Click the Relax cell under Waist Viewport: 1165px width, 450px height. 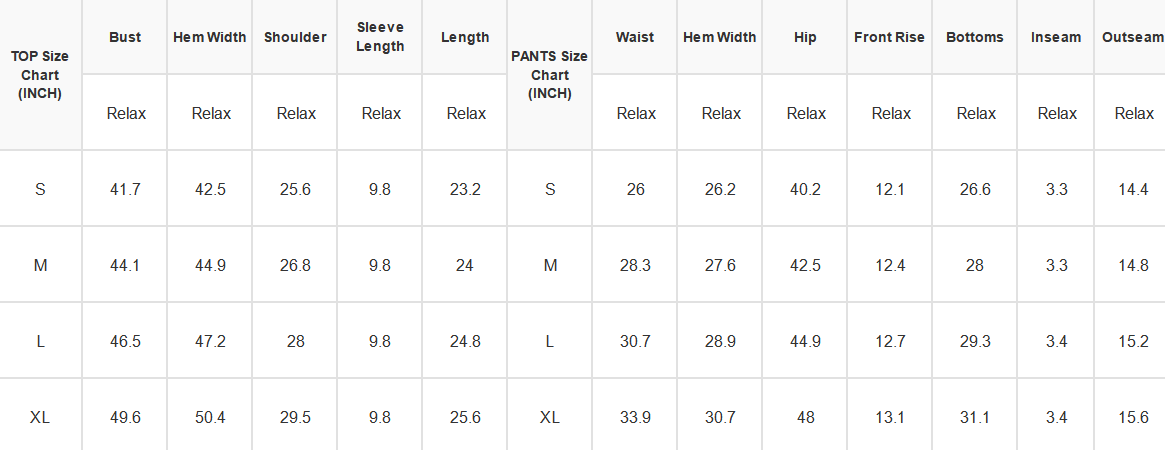point(635,114)
